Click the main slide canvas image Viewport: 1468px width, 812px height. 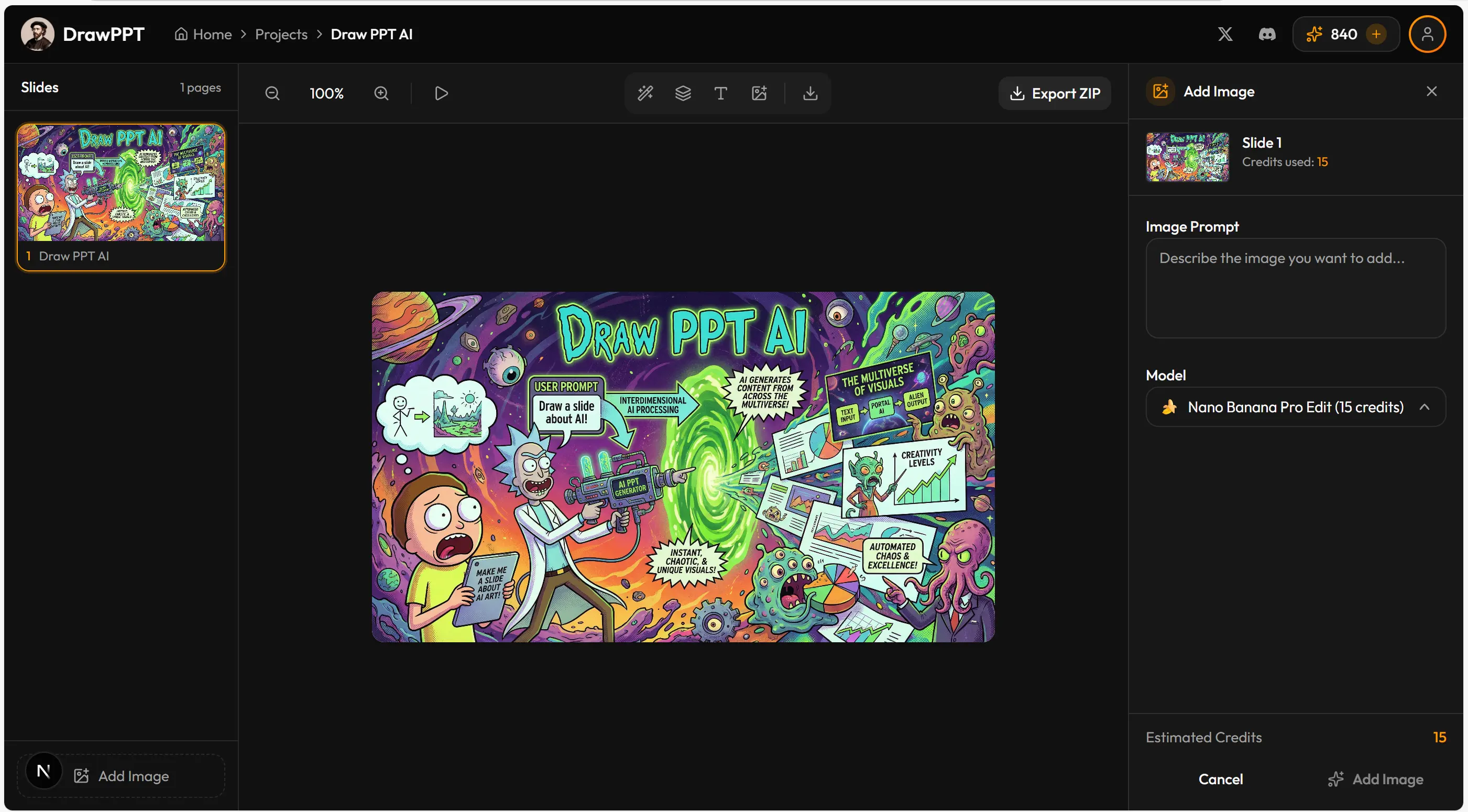point(683,467)
